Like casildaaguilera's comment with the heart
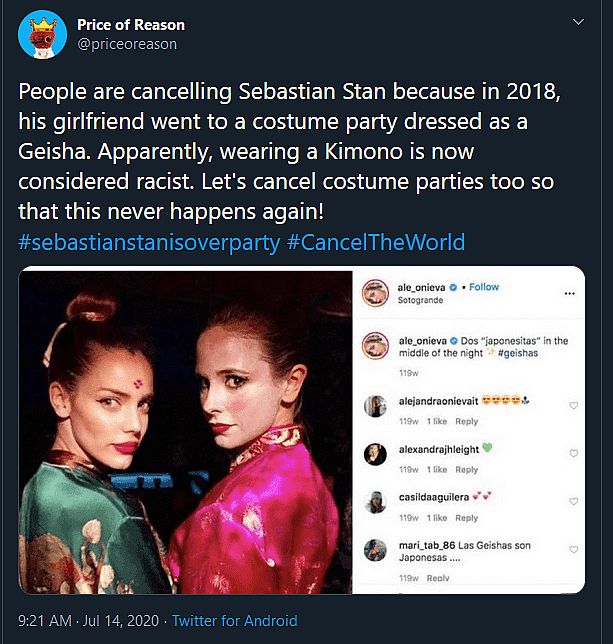613x644 pixels. coord(573,503)
